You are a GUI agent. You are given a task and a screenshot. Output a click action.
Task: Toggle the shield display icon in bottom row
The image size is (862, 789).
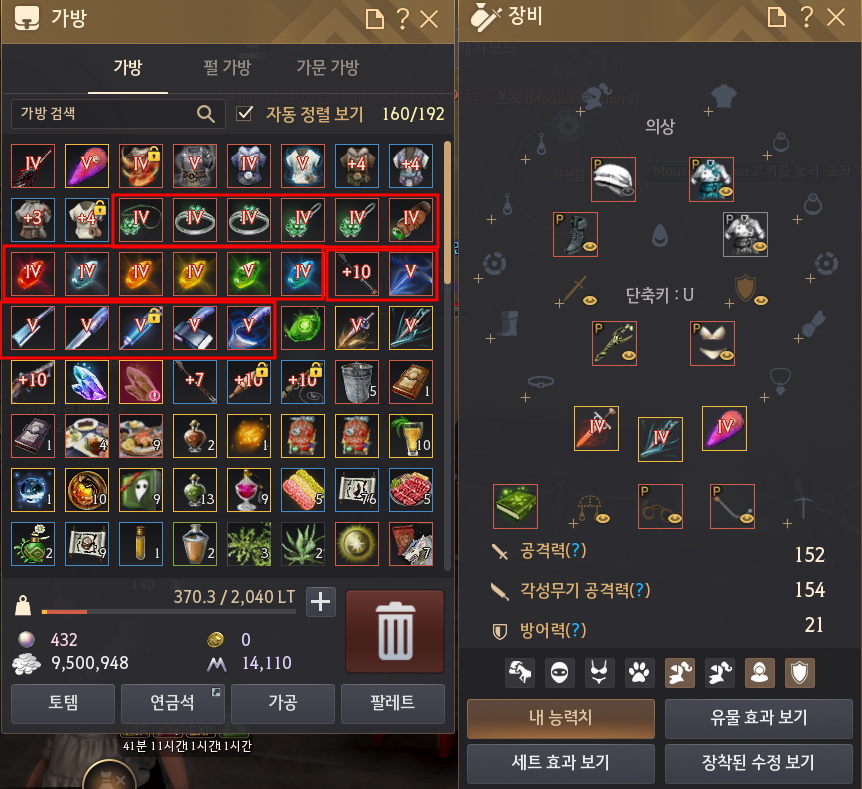pos(799,672)
